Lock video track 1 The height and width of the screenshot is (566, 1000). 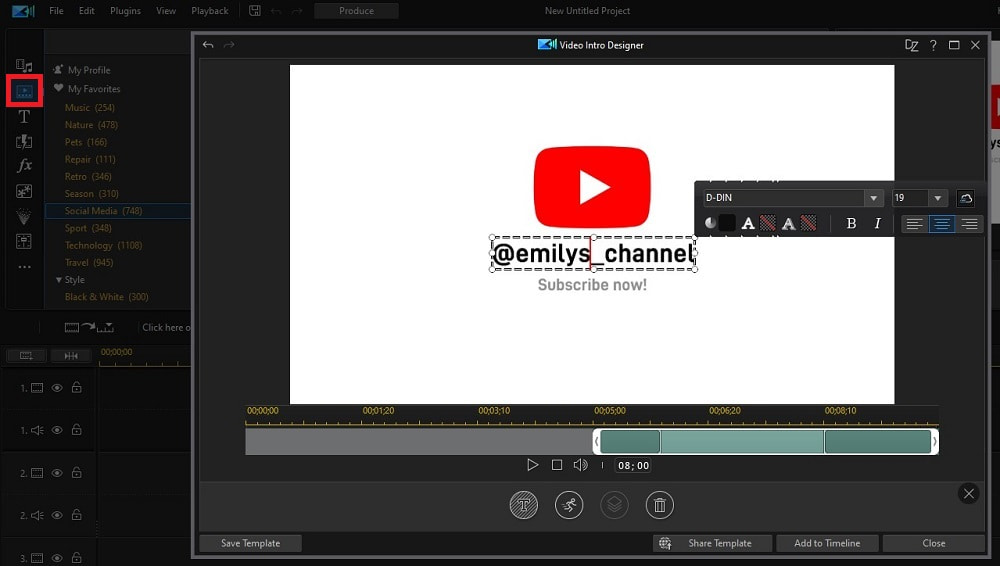click(x=77, y=387)
